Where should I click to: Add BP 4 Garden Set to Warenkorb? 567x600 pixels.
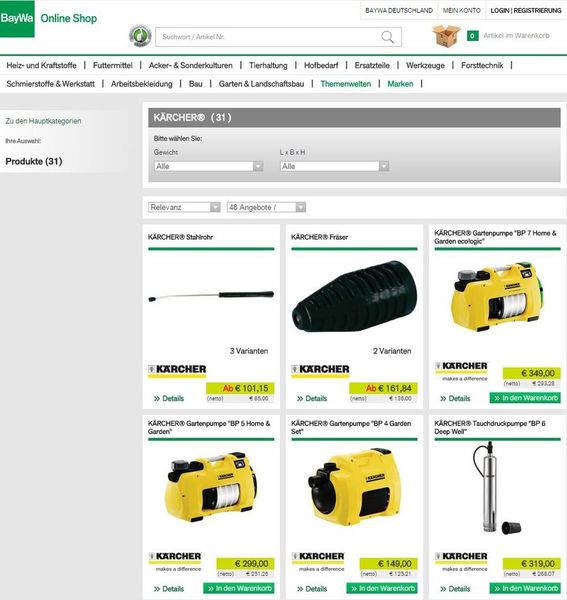(382, 588)
